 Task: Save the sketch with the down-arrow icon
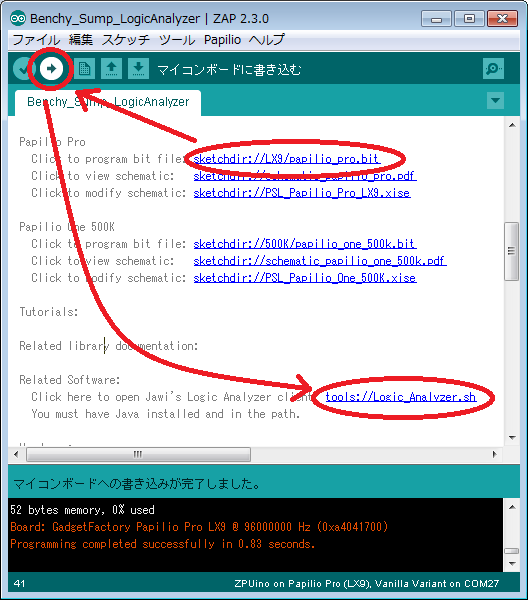(138, 69)
